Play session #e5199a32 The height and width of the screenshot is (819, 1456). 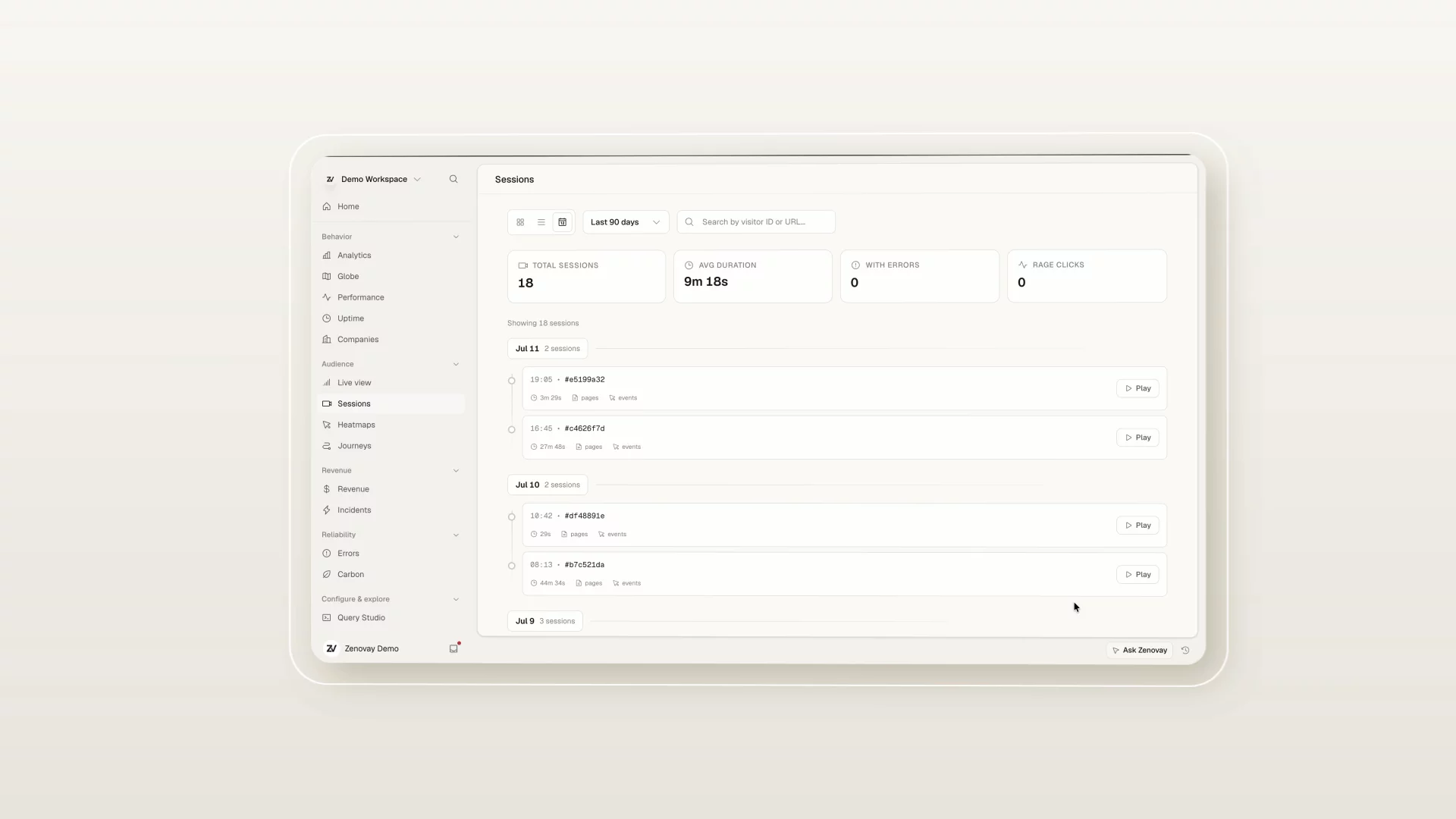(x=1137, y=388)
